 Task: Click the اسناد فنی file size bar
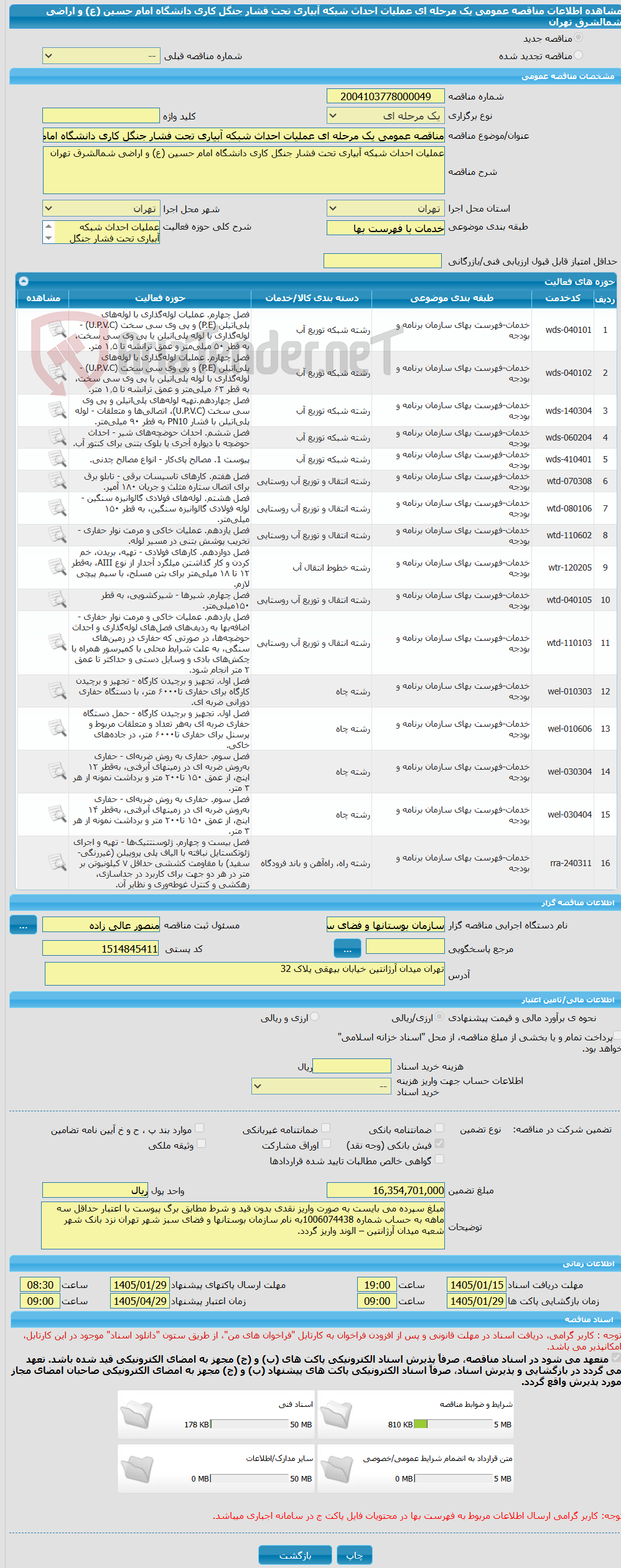click(x=250, y=1424)
